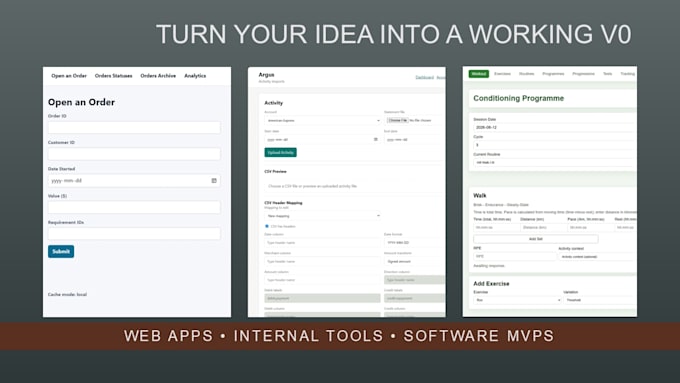Image resolution: width=680 pixels, height=383 pixels.
Task: Open calendar picker in Date Started field
Action: point(214,180)
